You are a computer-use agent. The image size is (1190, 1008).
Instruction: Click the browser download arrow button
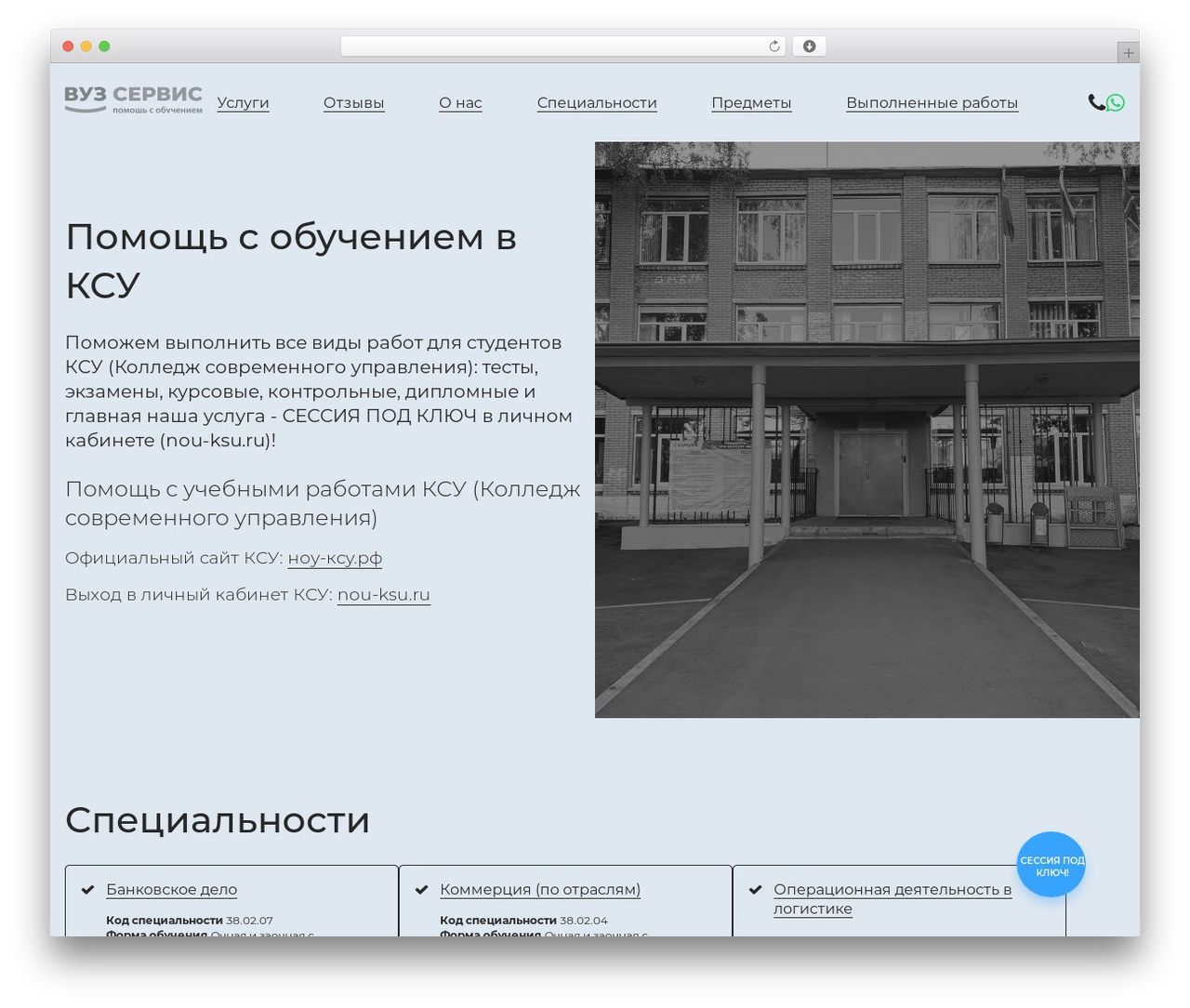[809, 46]
